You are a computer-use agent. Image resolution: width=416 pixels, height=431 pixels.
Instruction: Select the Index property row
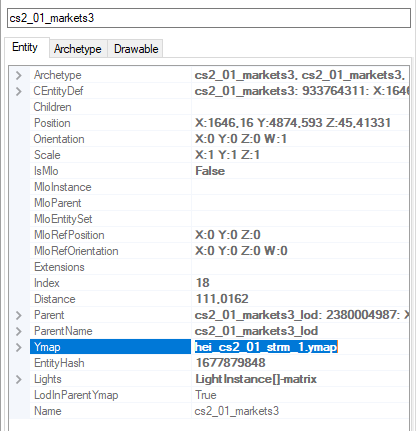[209, 283]
